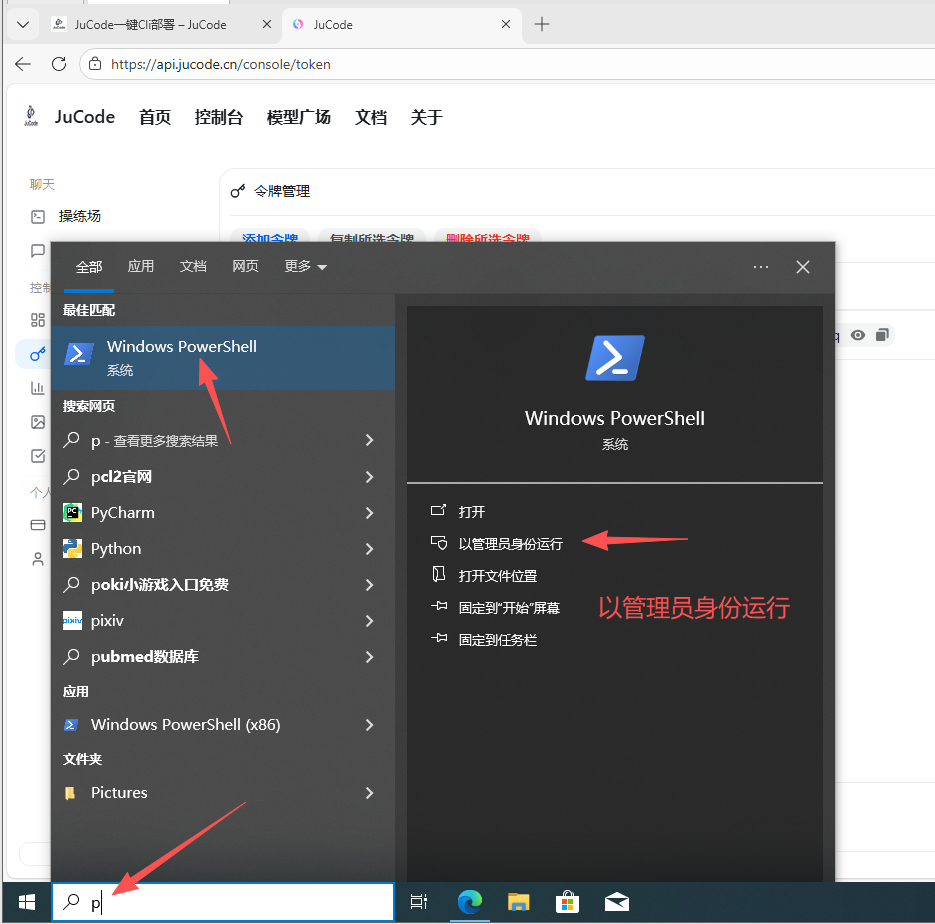
Task: Expand Windows PowerShell (x86) result arrow
Action: (369, 725)
